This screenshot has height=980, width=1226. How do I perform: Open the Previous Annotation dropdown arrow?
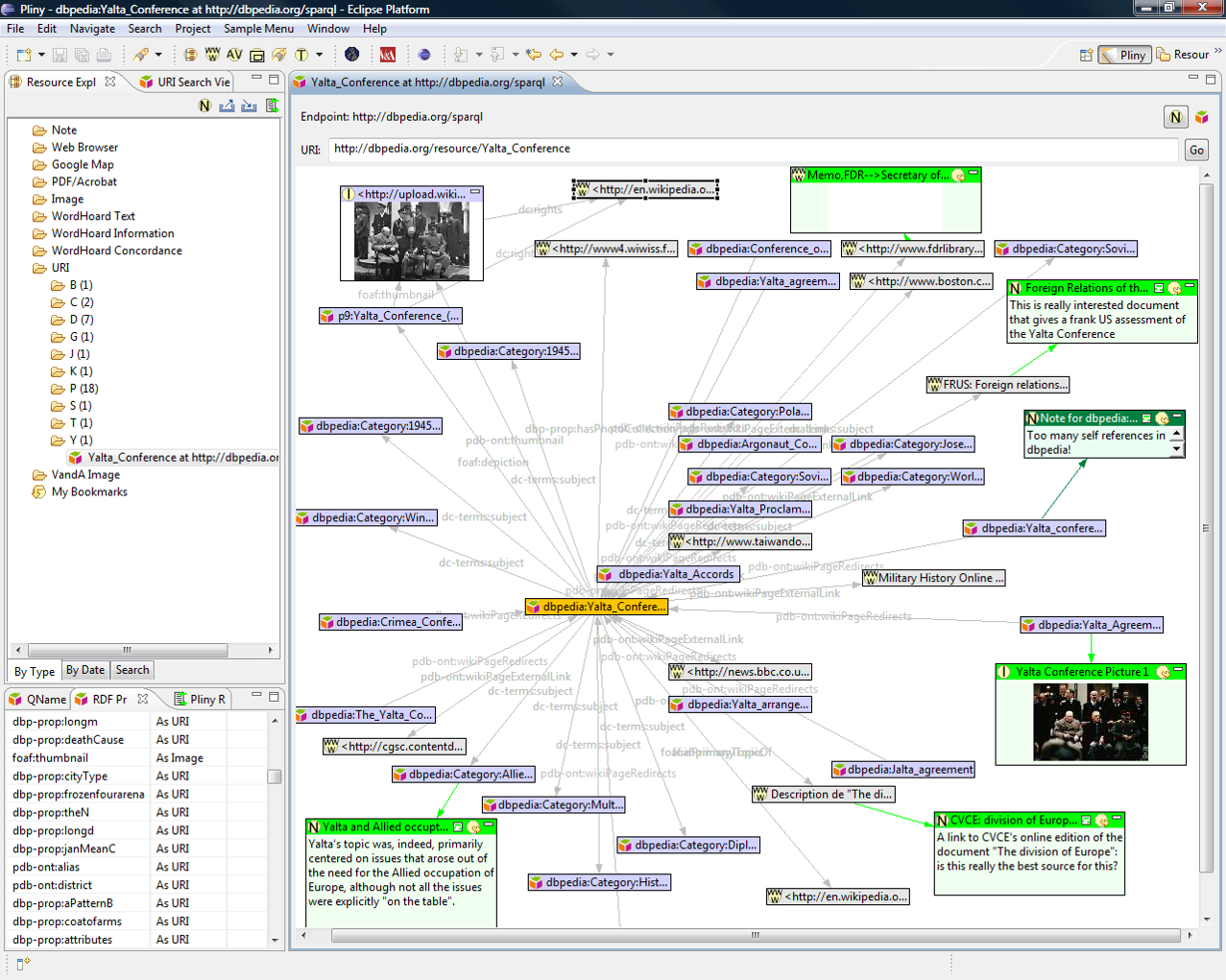click(516, 55)
